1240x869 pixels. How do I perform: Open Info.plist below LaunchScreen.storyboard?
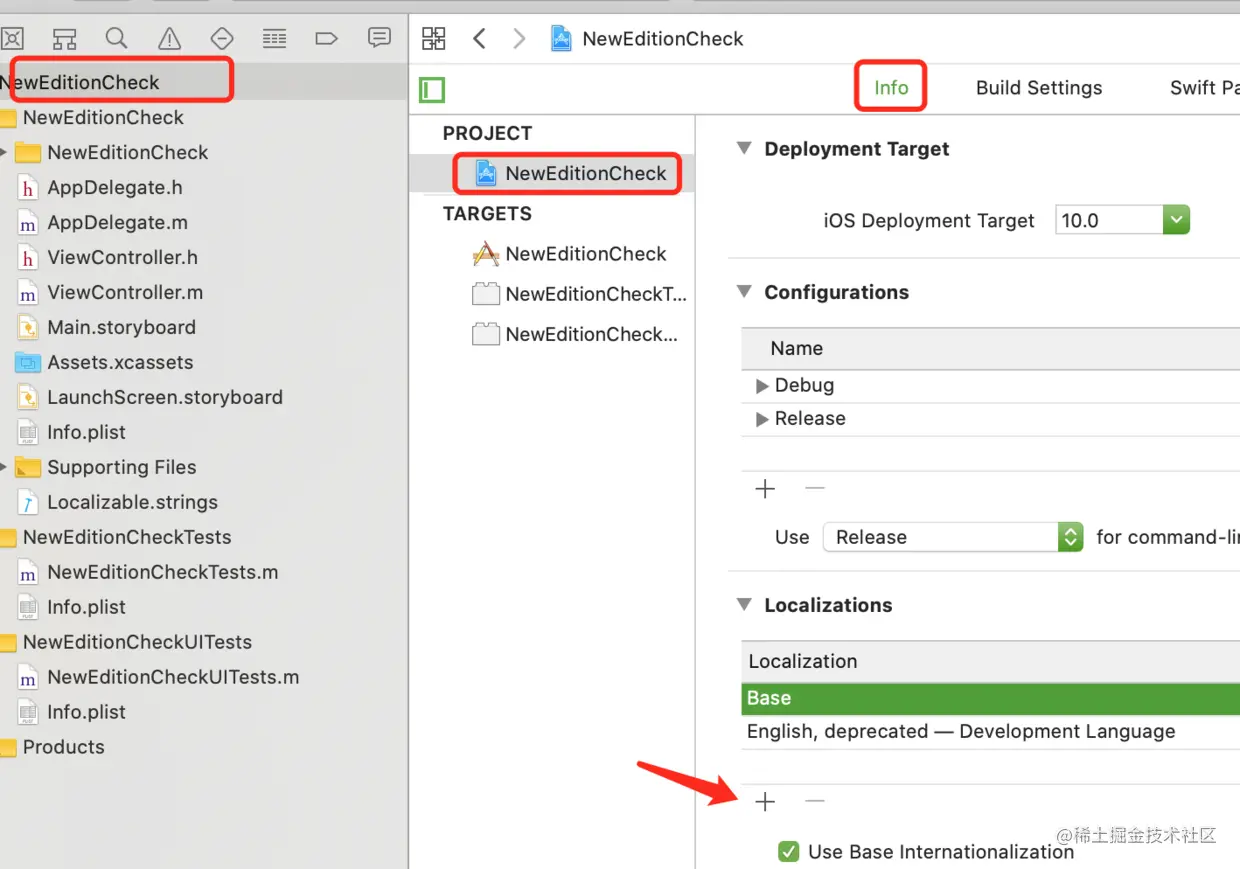click(x=86, y=432)
